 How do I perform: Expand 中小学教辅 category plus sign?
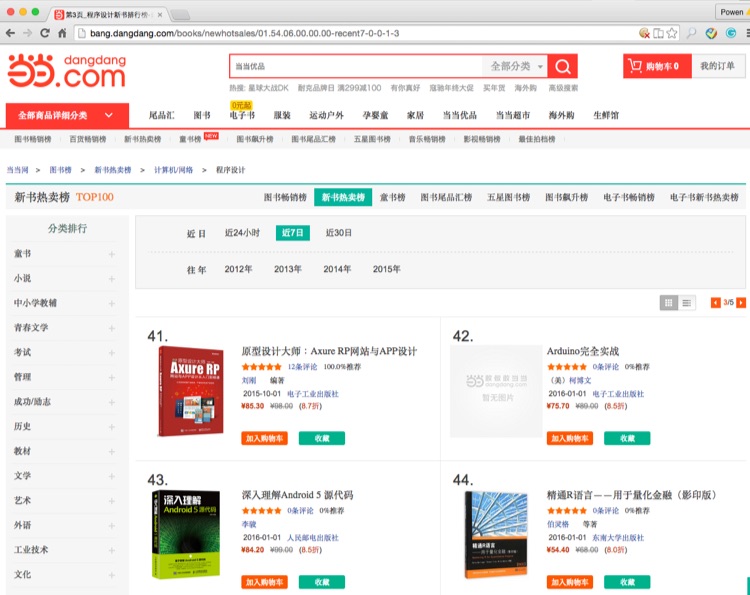pyautogui.click(x=111, y=303)
